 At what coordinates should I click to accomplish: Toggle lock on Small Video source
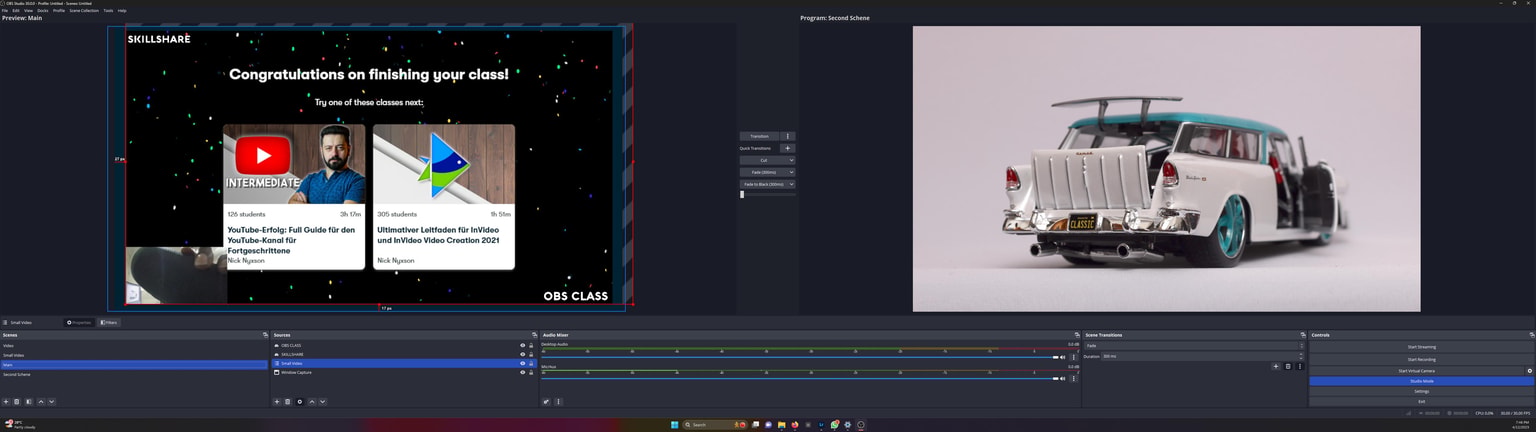(531, 364)
